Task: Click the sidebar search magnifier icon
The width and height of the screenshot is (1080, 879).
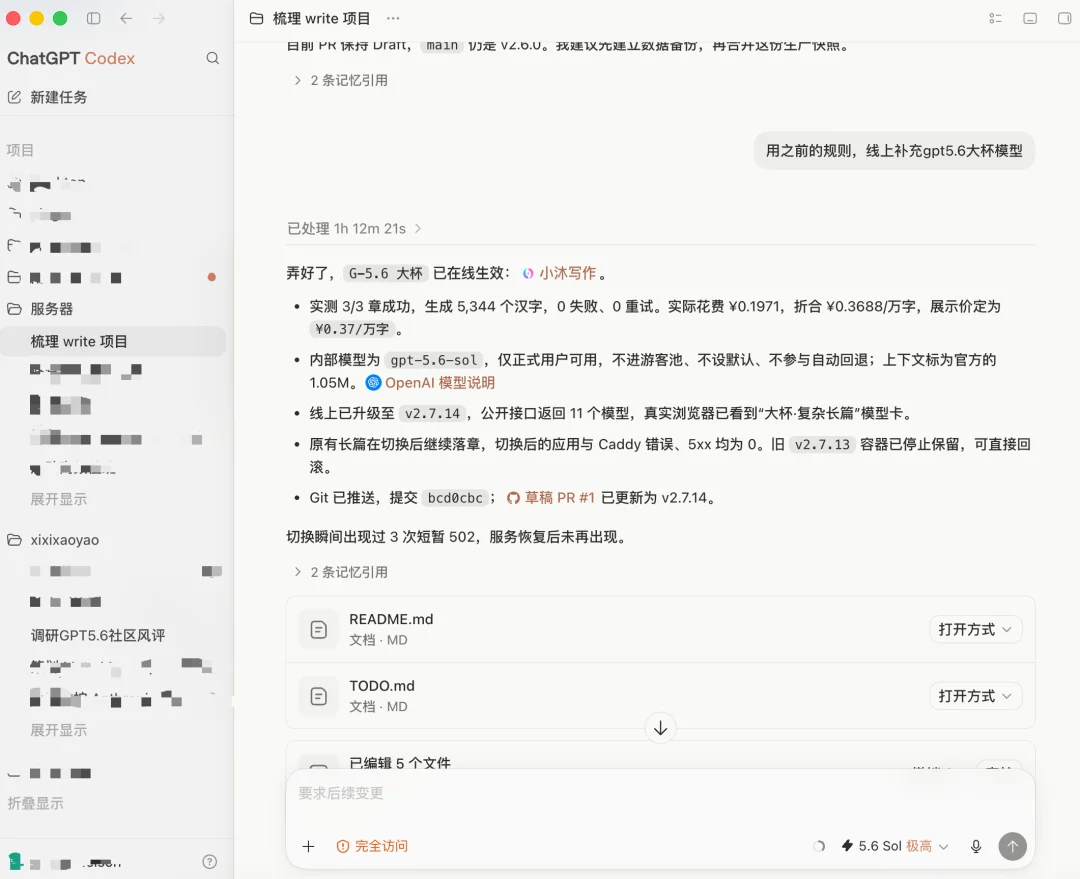Action: coord(213,59)
